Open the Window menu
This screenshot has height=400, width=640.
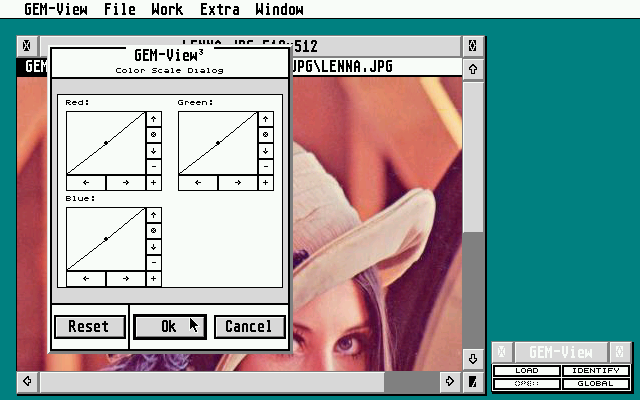pos(279,9)
